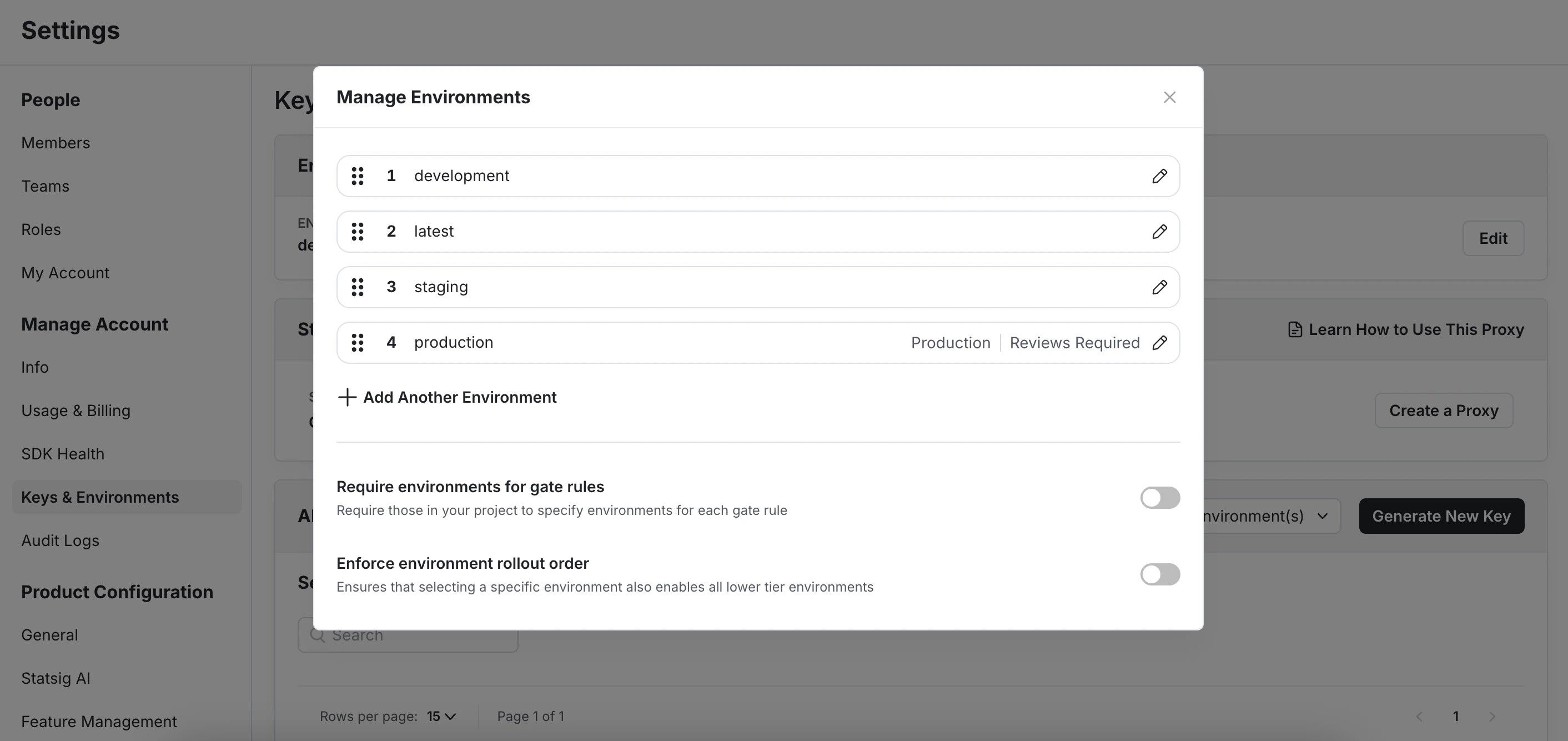
Task: Enable require environments for gate rules
Action: (x=1159, y=498)
